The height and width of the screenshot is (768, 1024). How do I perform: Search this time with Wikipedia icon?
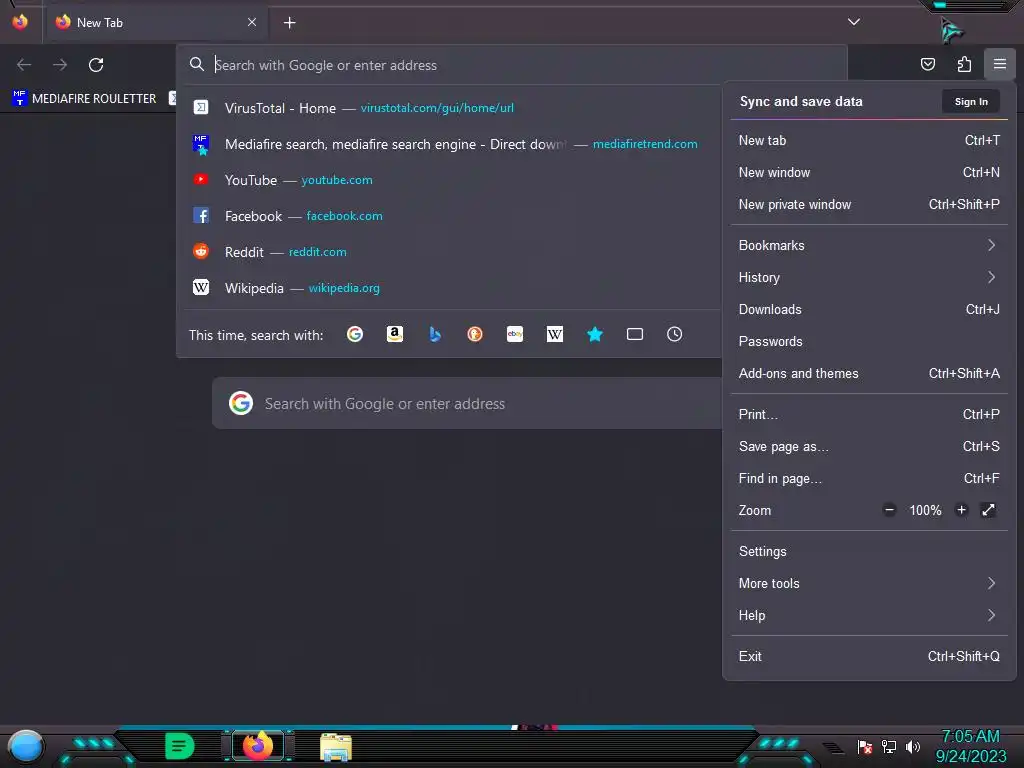coord(554,334)
